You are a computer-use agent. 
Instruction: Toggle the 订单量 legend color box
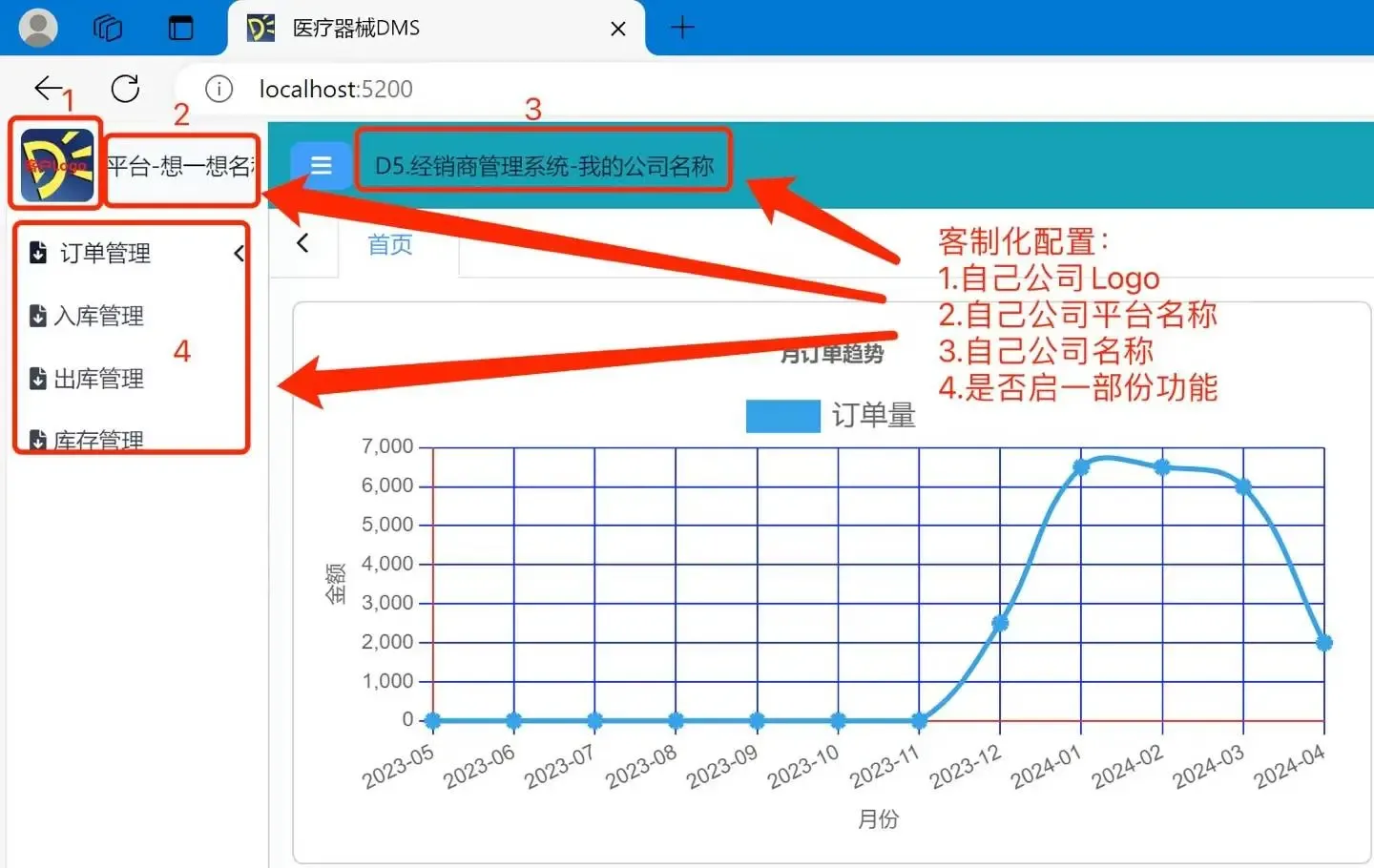tap(782, 416)
